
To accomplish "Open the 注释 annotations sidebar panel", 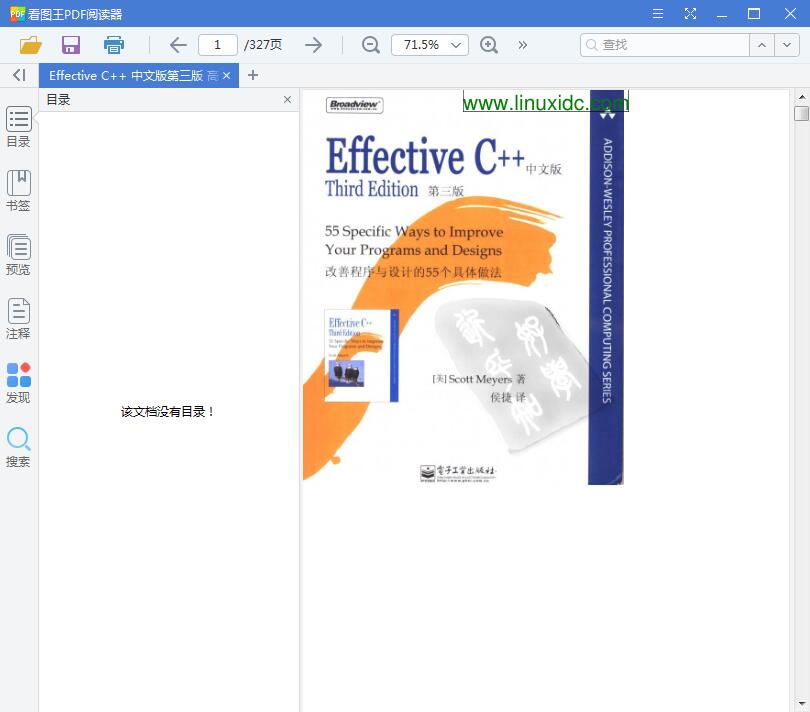I will tap(19, 319).
